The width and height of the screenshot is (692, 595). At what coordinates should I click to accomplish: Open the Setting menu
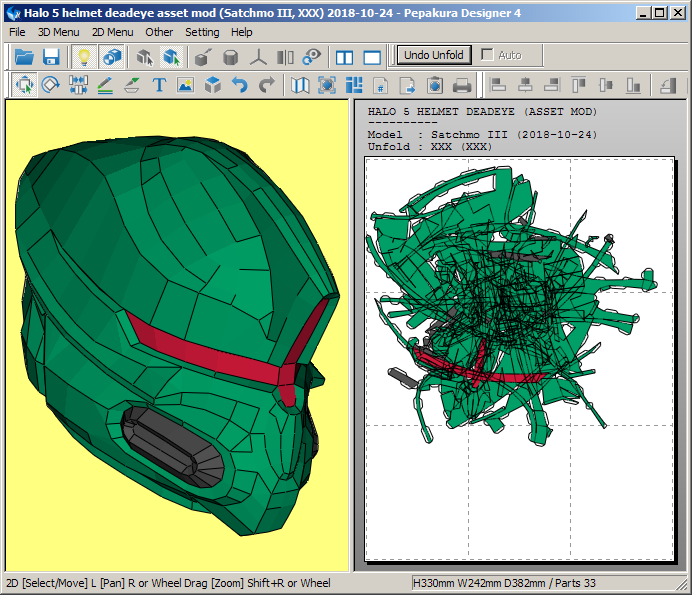(202, 32)
